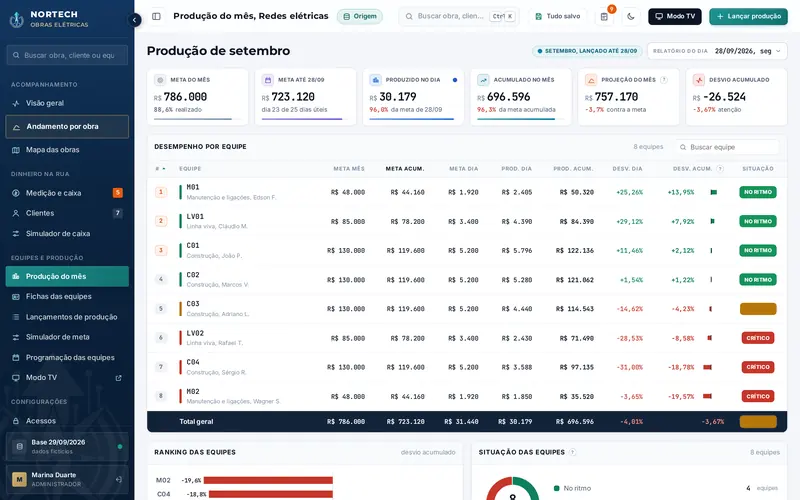Click the Produzido no dia card icon

376,80
